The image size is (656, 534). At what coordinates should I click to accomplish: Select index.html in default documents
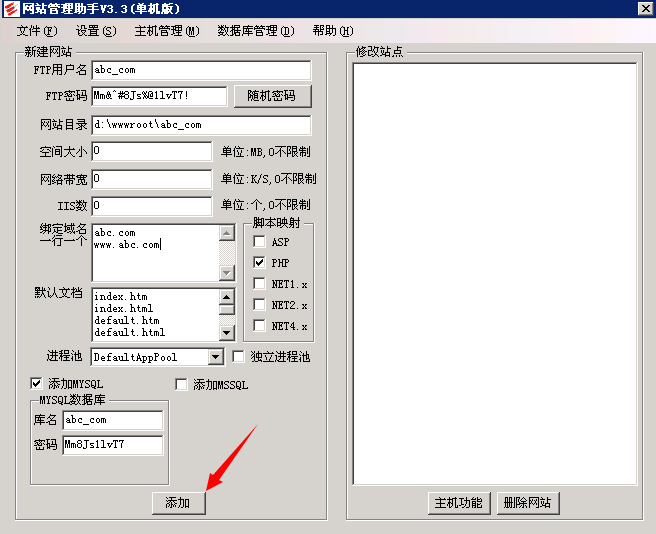tap(123, 309)
